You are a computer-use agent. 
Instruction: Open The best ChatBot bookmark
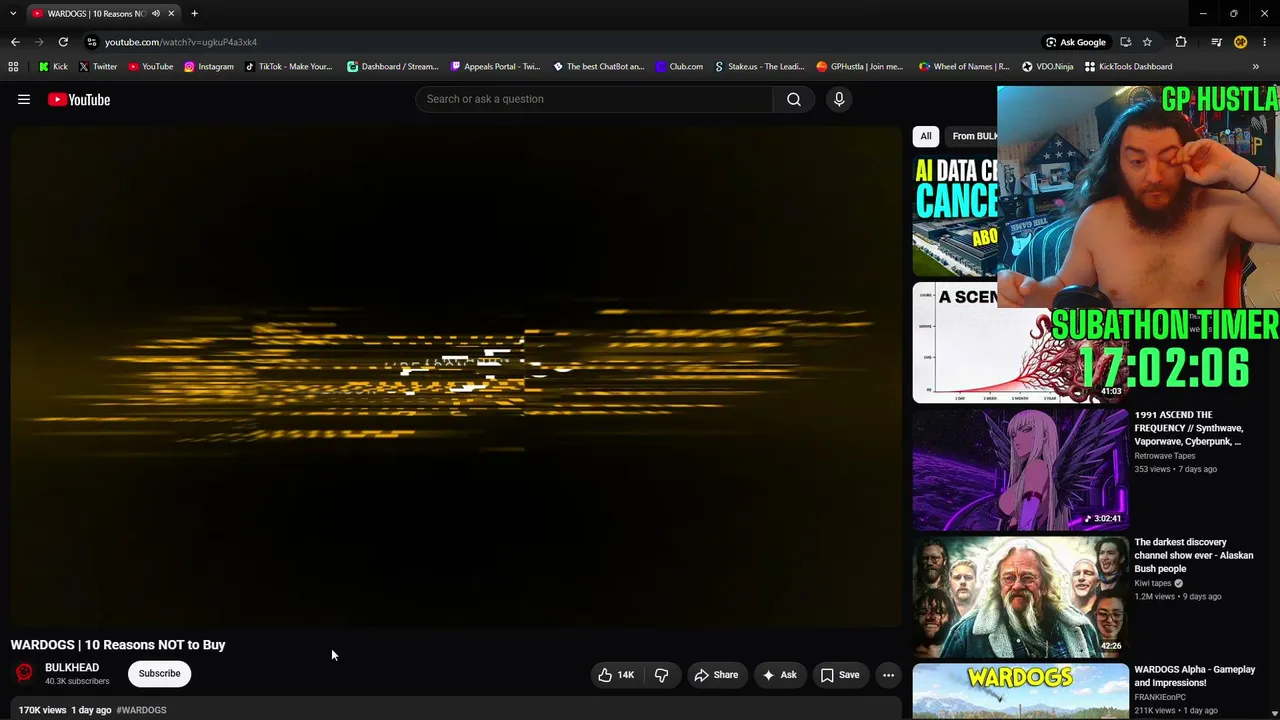599,67
